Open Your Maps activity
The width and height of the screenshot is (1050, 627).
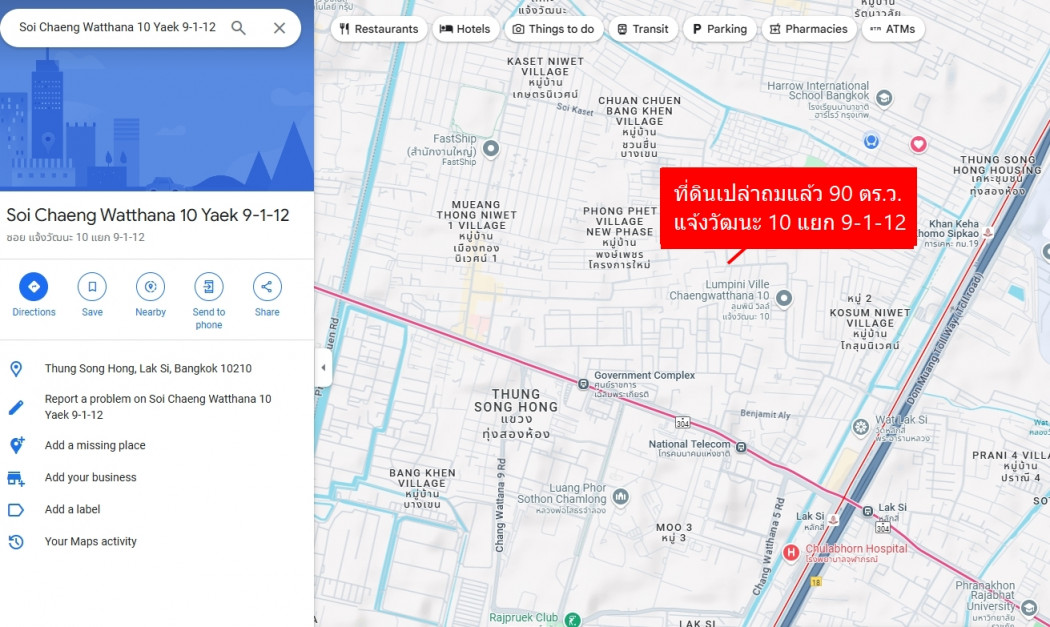pos(90,542)
